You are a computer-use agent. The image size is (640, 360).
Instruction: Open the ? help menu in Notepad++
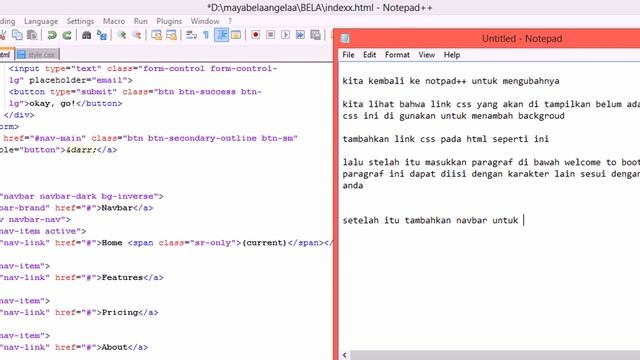point(230,21)
